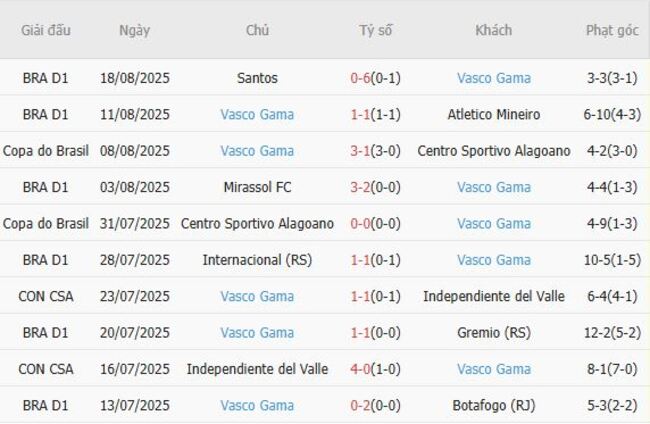Click Independiente del Valle in 23/07/2025 row

pyautogui.click(x=494, y=296)
